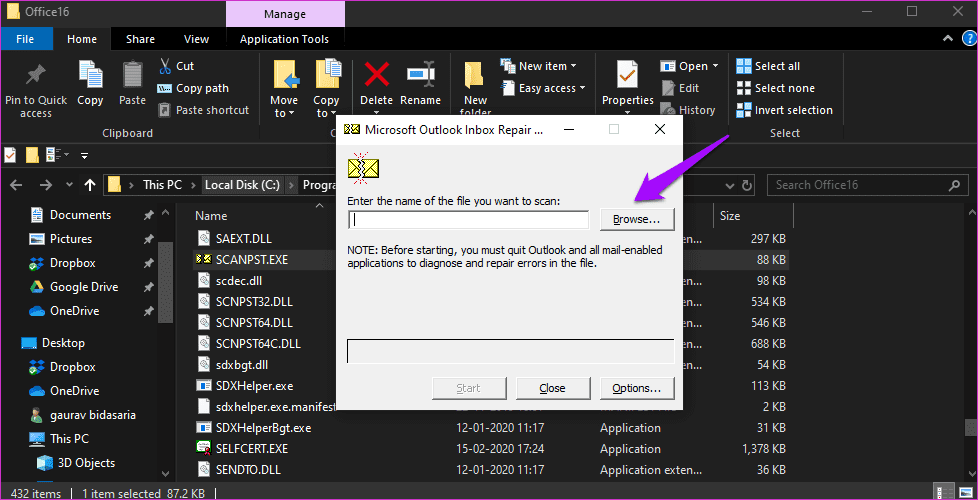The width and height of the screenshot is (978, 500).
Task: Click the Rename icon
Action: (420, 75)
